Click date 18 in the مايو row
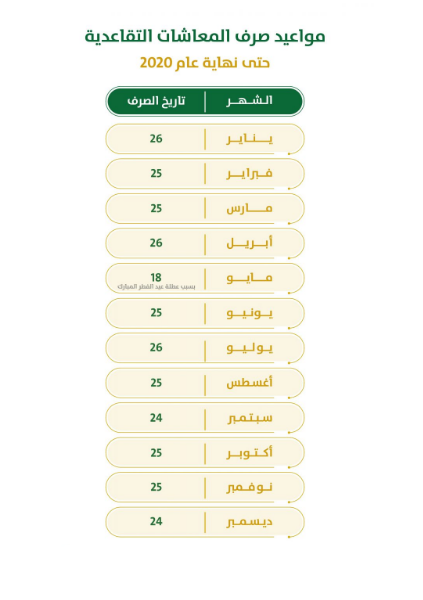This screenshot has height=600, width=423. 156,277
